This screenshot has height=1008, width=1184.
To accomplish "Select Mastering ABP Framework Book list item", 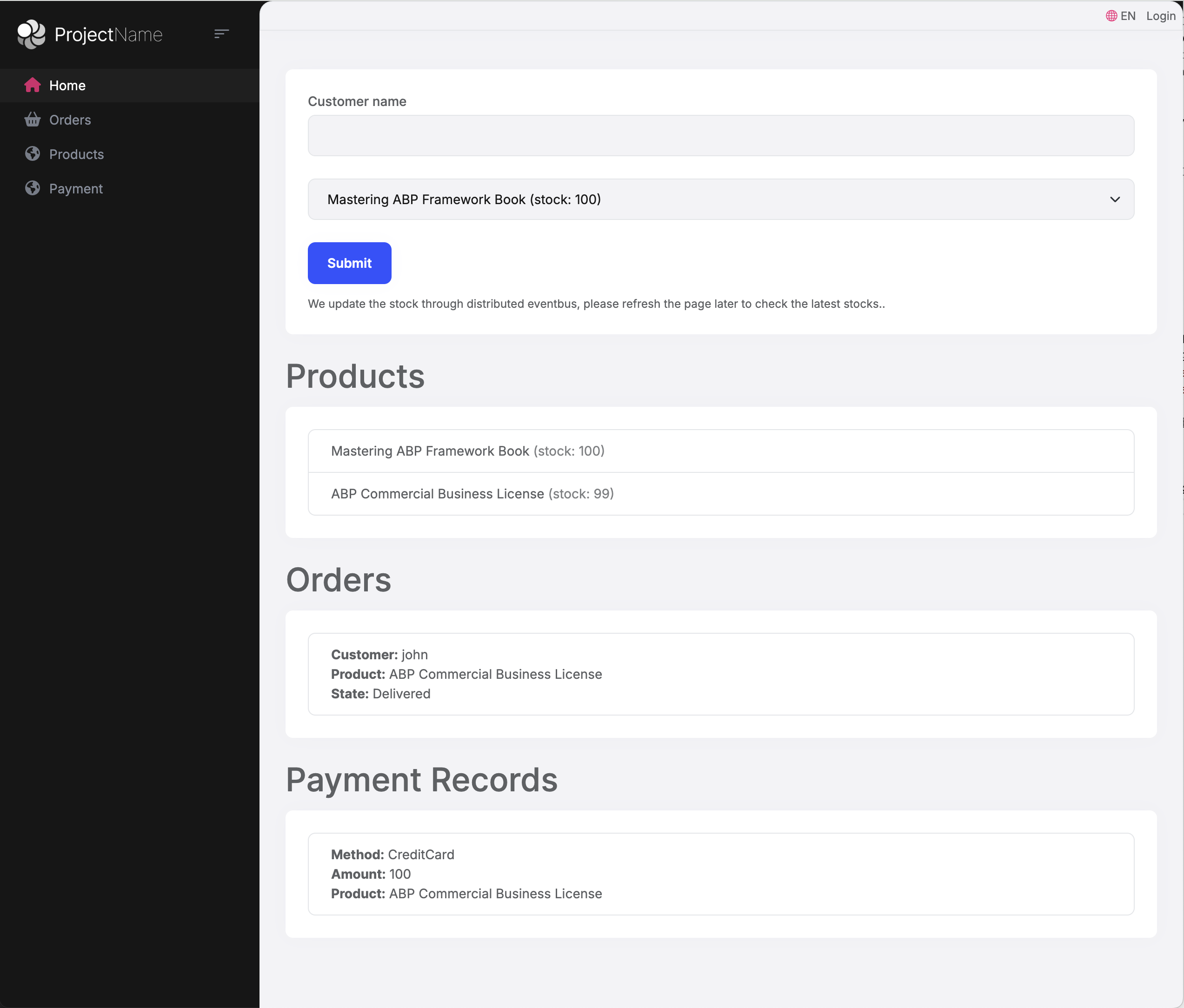I will pyautogui.click(x=720, y=451).
